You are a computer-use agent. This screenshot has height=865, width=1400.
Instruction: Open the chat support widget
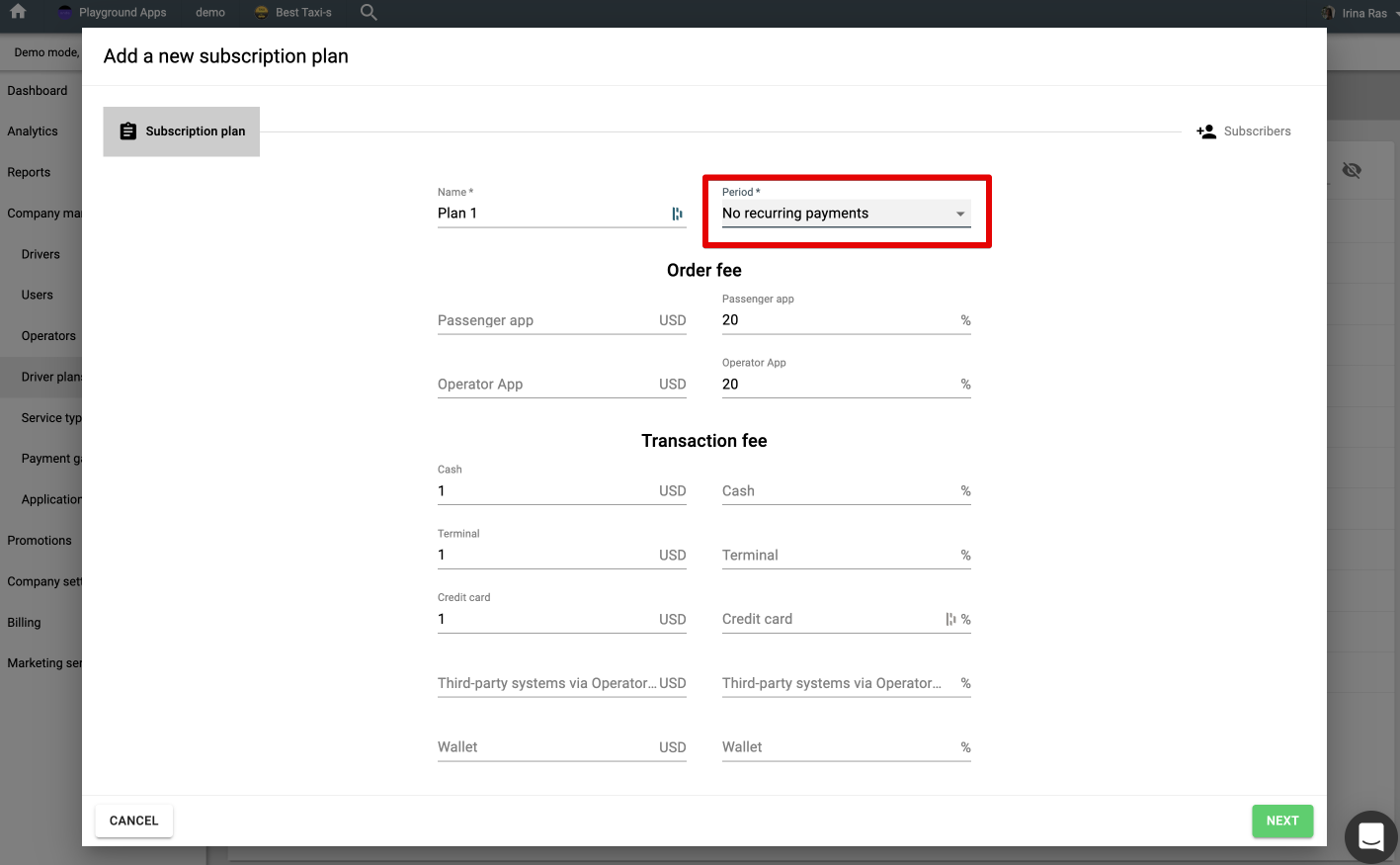[1370, 836]
